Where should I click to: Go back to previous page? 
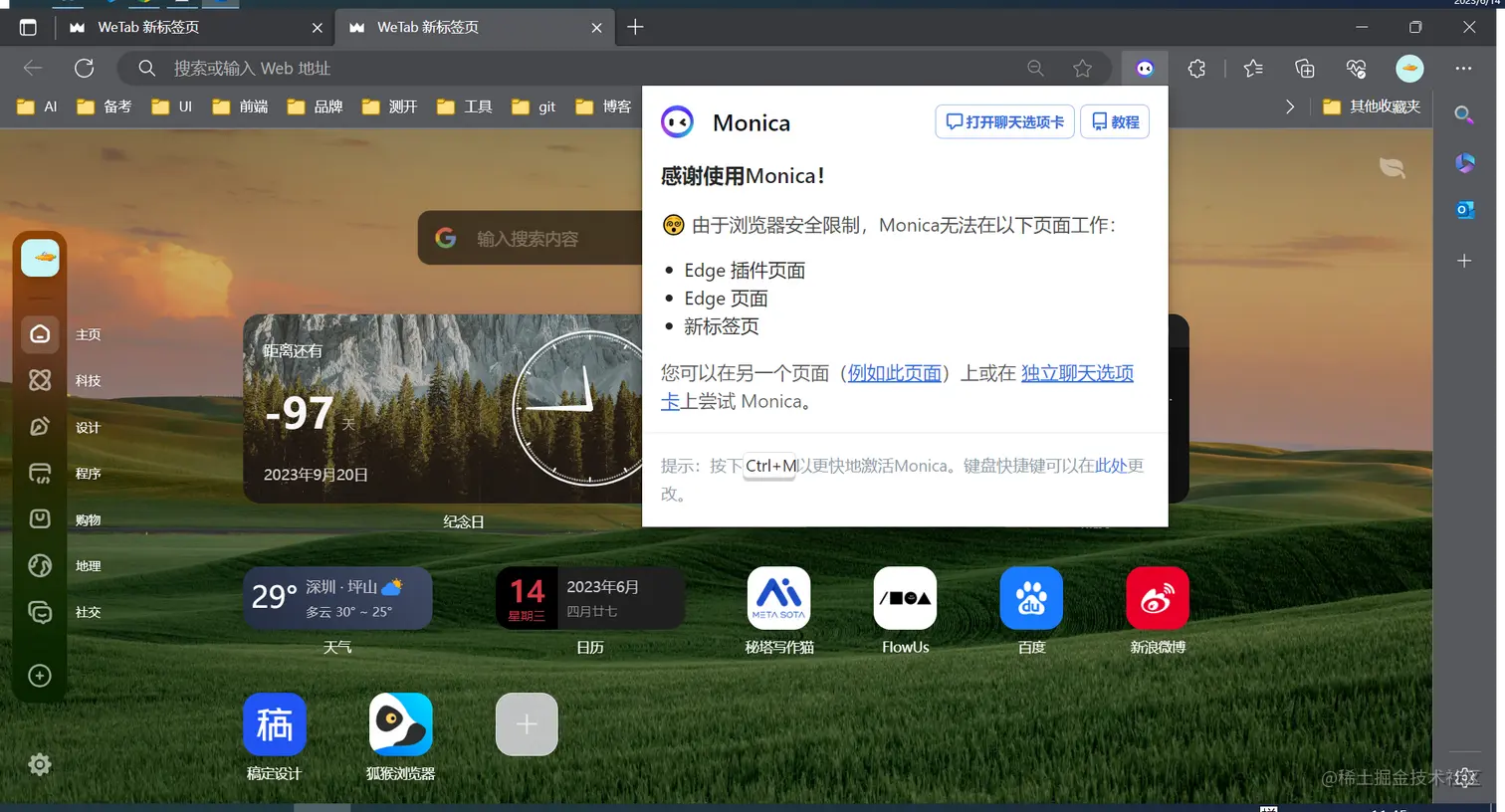(33, 69)
